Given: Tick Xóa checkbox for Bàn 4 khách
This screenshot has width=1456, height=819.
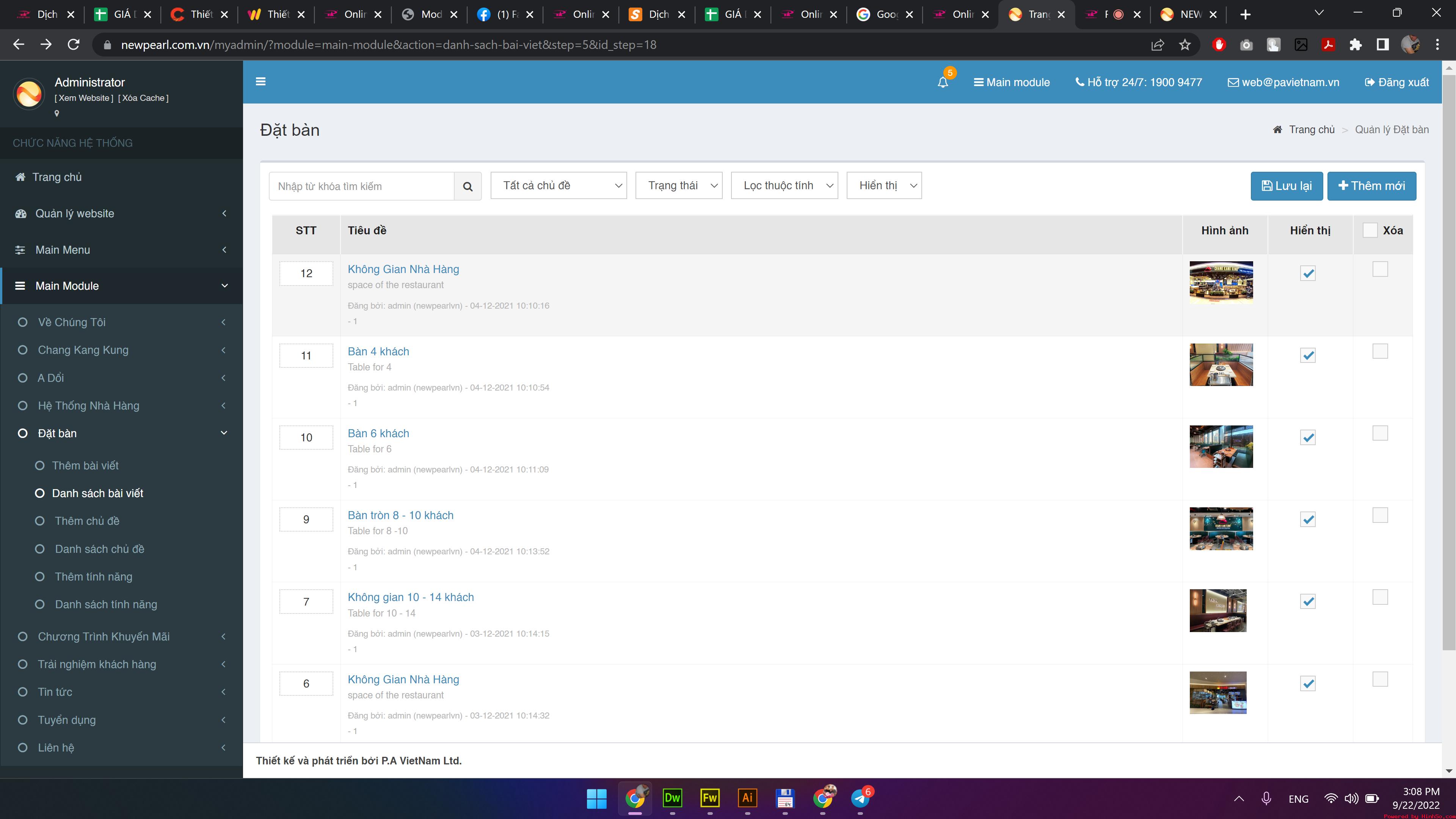Looking at the screenshot, I should click(1380, 351).
